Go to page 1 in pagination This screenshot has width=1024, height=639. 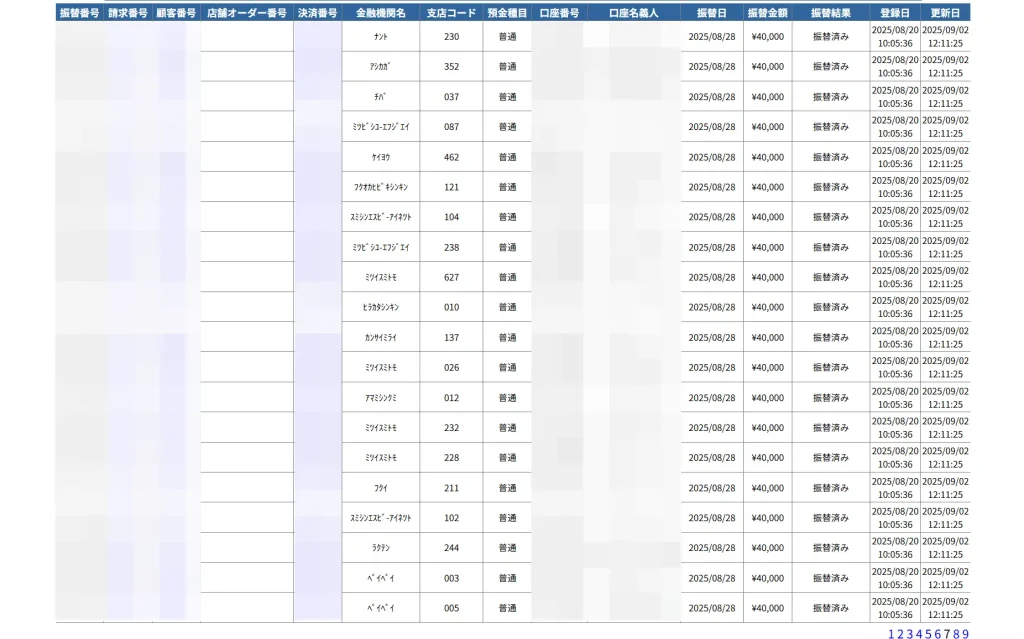(x=891, y=634)
